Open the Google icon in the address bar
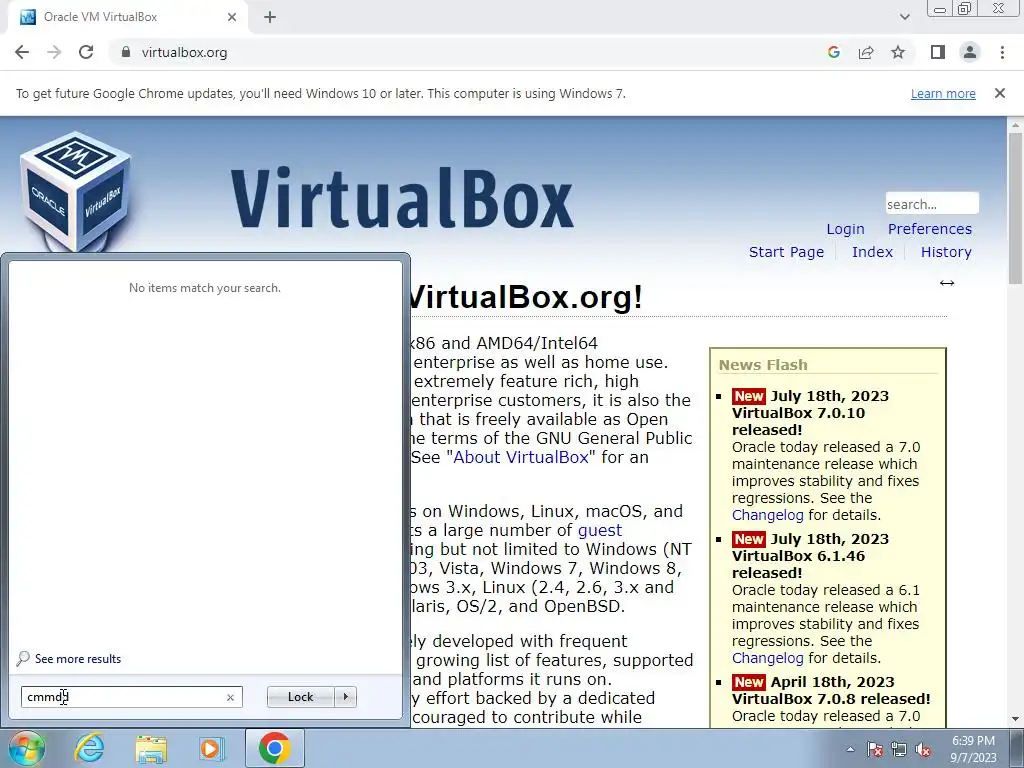This screenshot has width=1024, height=768. point(833,52)
